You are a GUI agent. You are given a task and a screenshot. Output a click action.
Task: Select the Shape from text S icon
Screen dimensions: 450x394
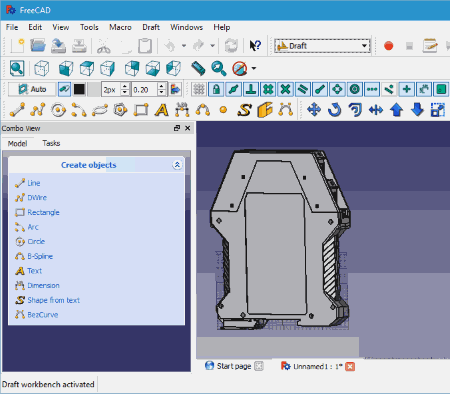point(244,110)
